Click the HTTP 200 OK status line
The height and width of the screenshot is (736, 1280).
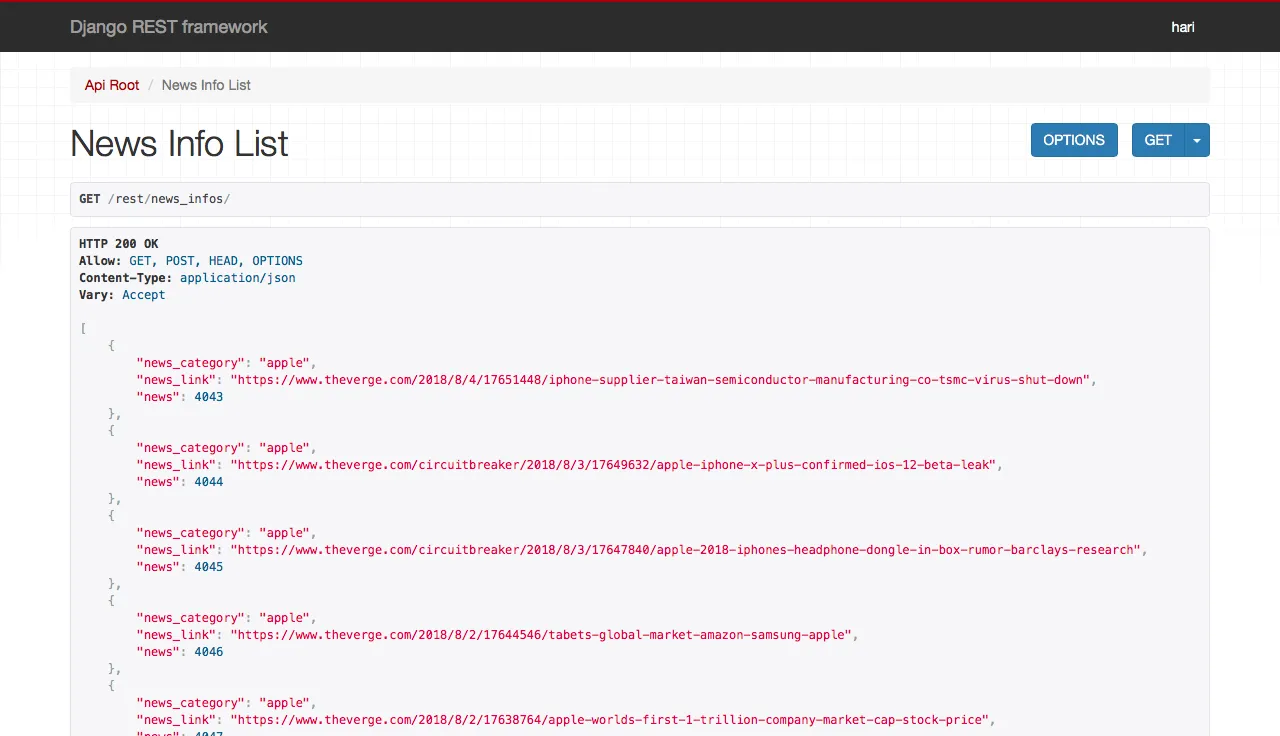click(x=119, y=244)
